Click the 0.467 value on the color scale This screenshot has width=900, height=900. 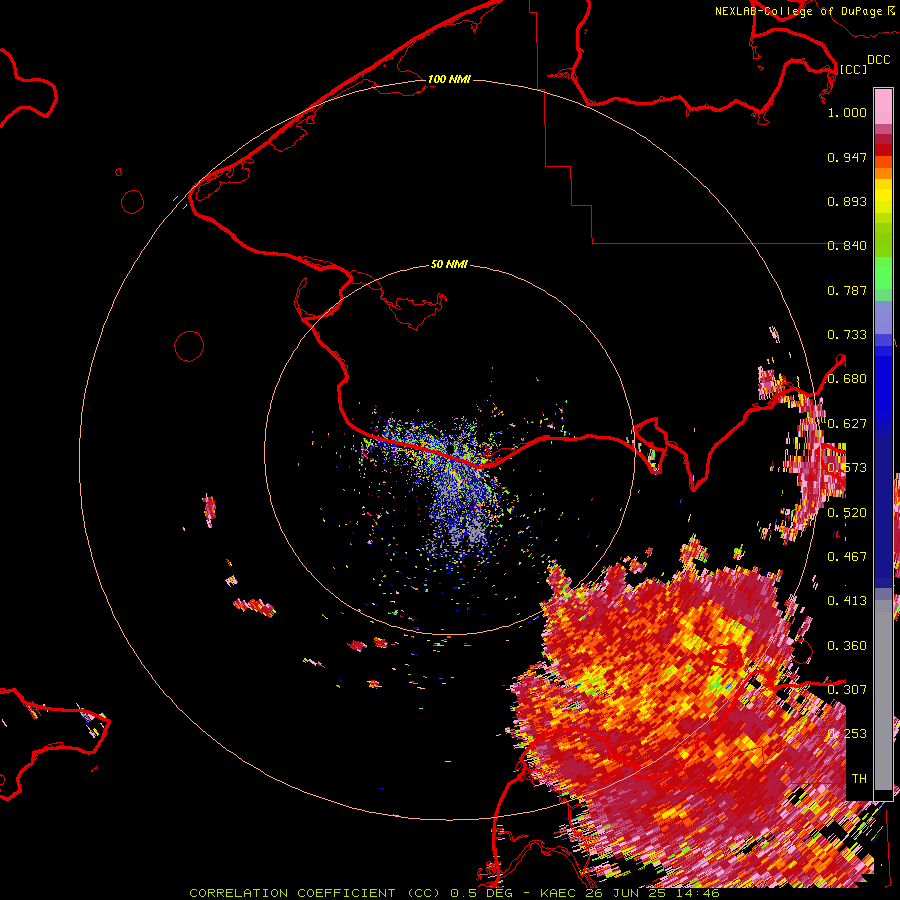coord(847,557)
